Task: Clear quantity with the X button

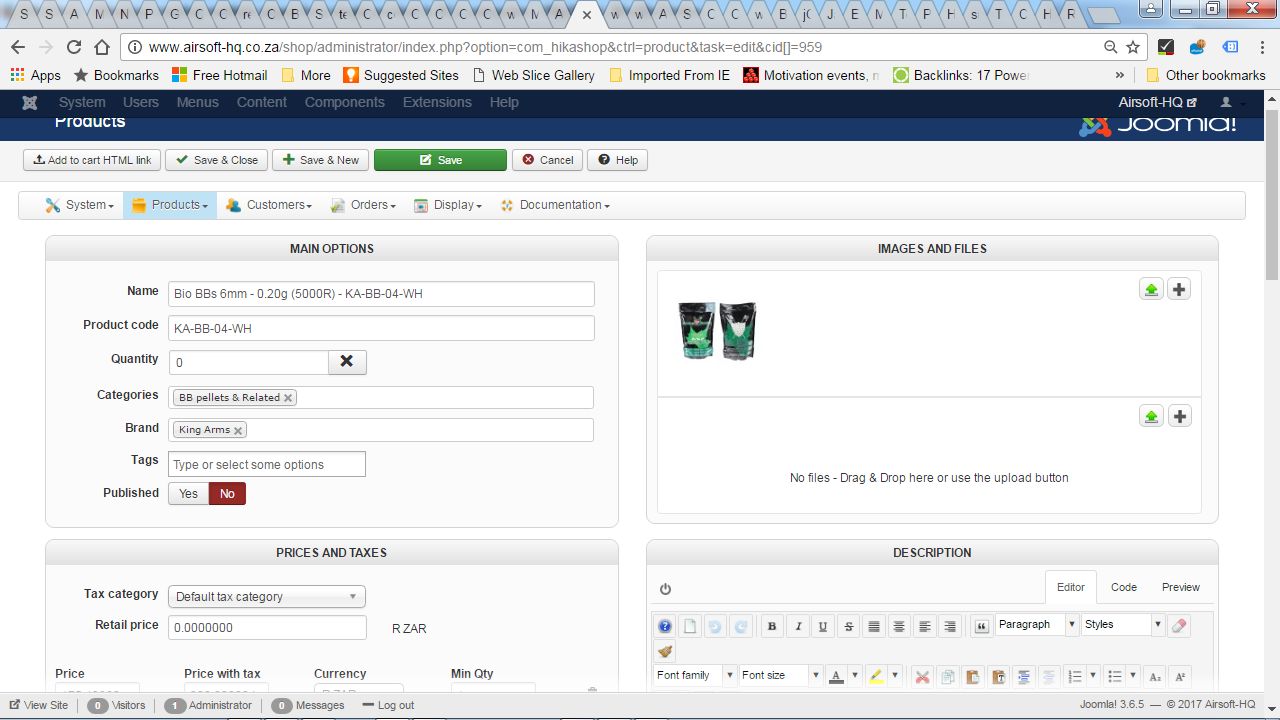Action: pos(347,362)
